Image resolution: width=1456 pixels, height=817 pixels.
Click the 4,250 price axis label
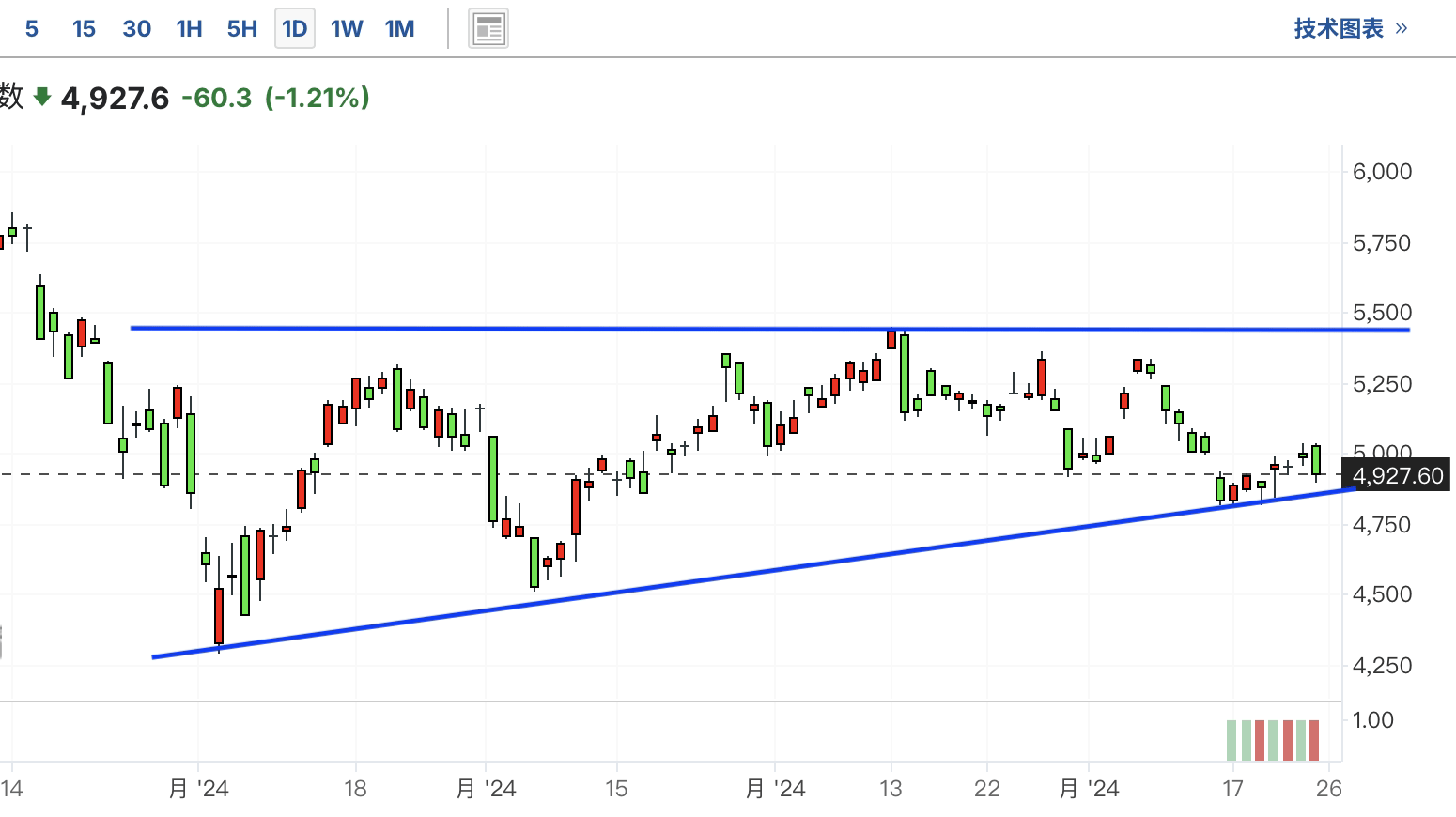pos(1382,666)
